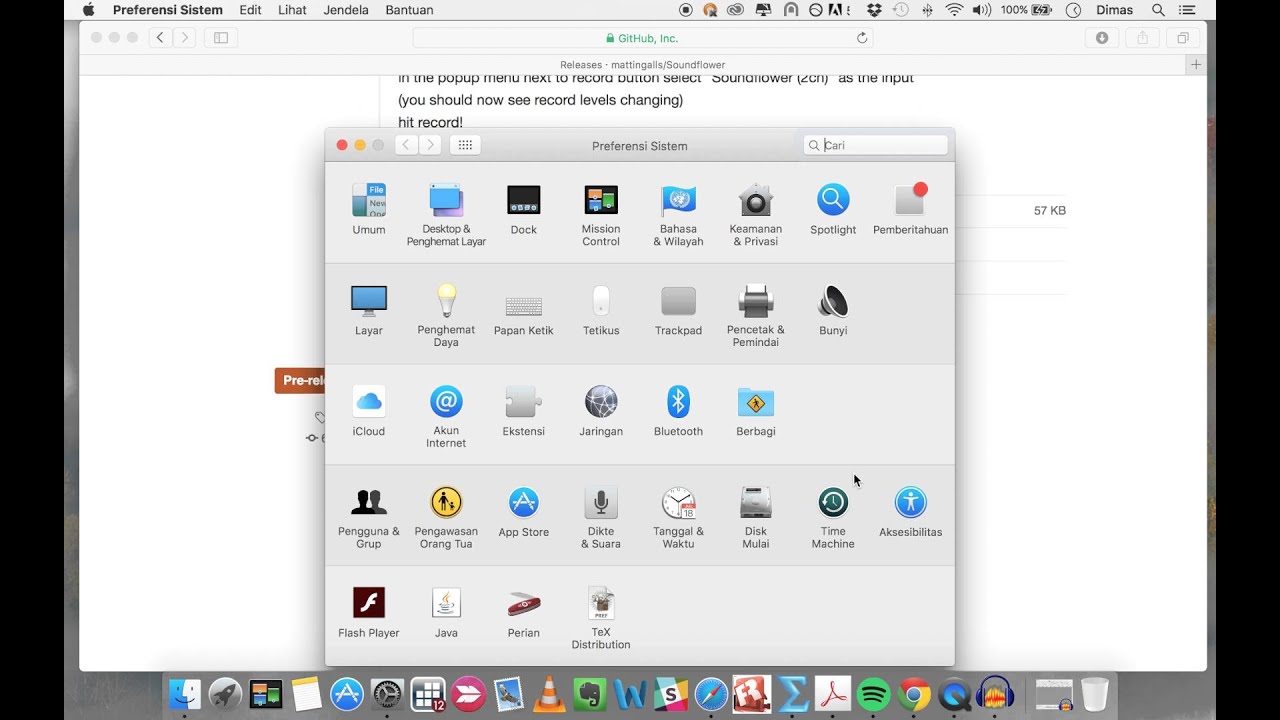This screenshot has width=1280, height=720.
Task: Open Desktop & Penghemat Layar preferences
Action: 446,214
